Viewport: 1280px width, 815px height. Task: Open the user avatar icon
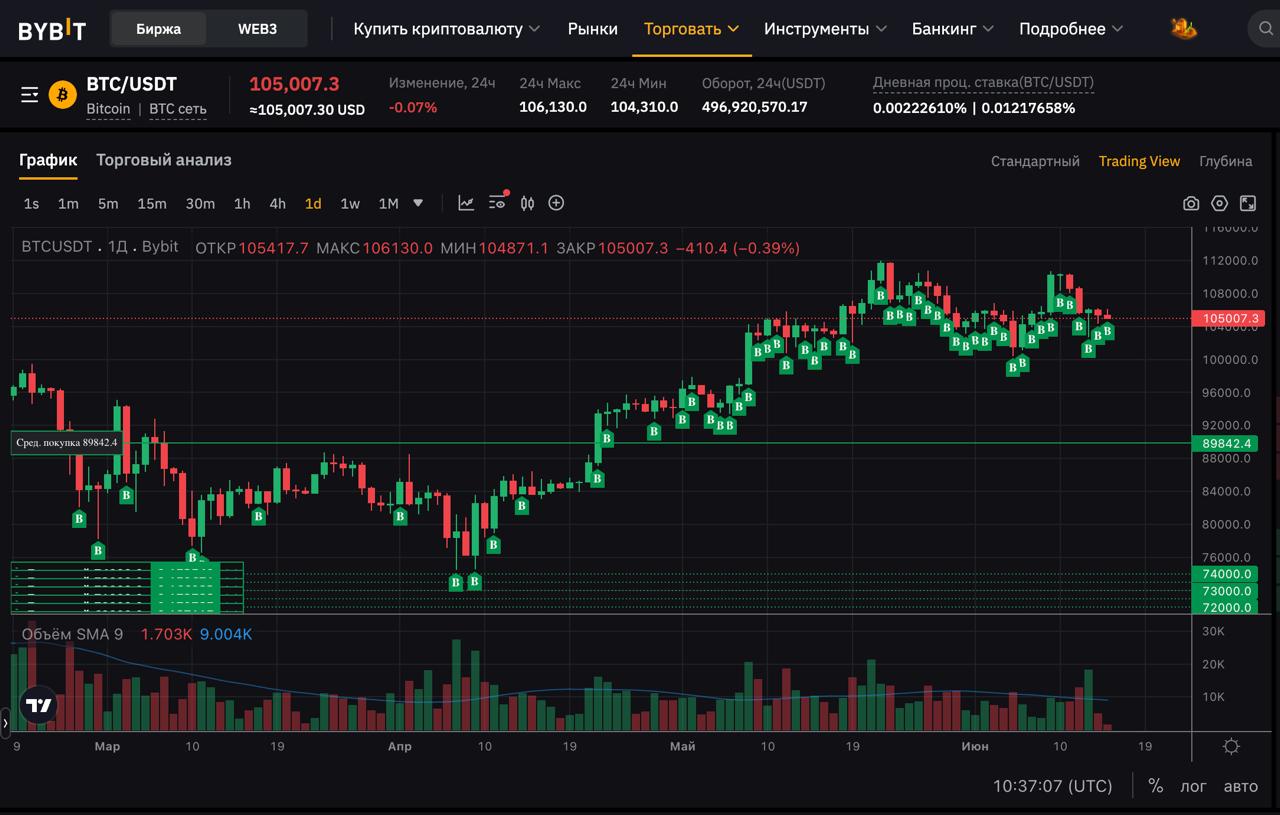(x=1184, y=28)
